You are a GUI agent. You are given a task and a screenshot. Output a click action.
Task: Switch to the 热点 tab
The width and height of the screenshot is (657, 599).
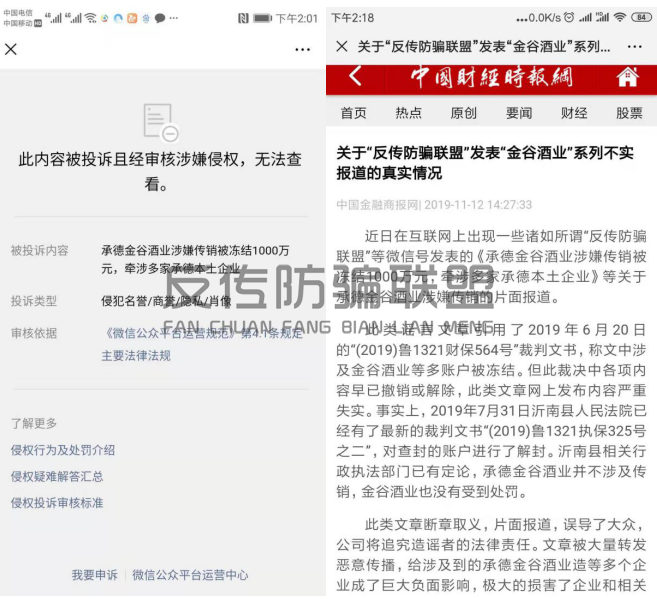(408, 113)
